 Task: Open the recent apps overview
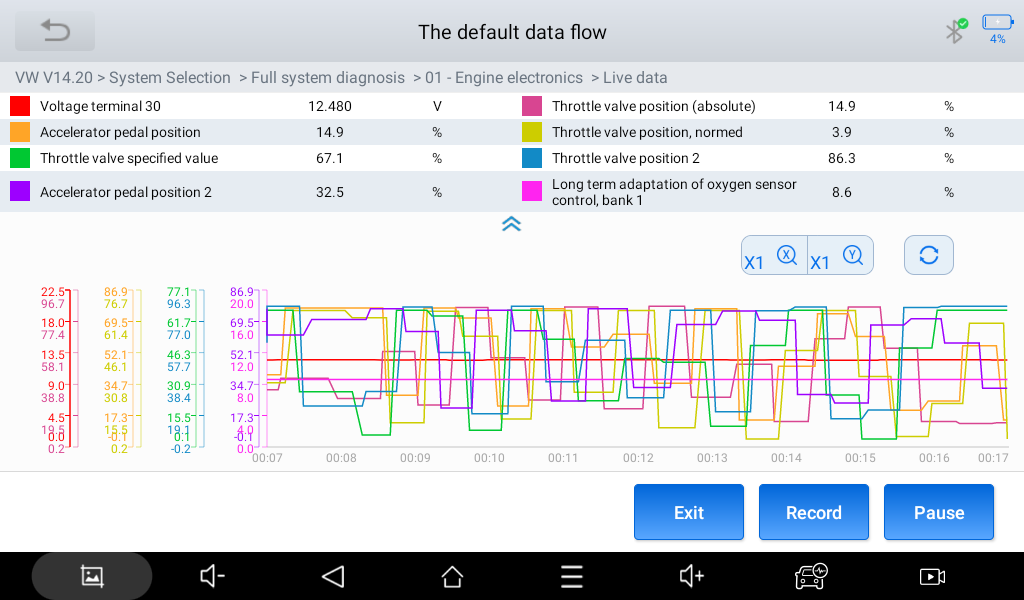tap(571, 576)
